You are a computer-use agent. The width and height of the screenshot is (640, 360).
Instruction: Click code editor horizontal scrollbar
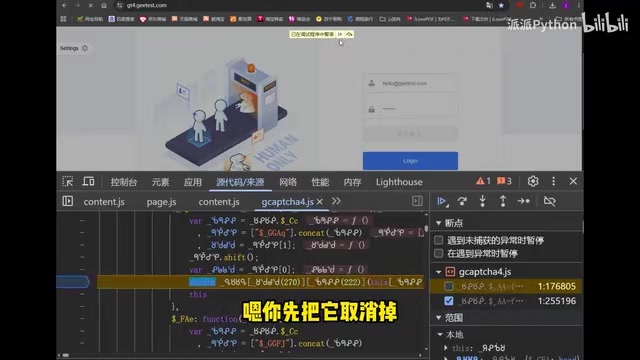tap(65, 355)
